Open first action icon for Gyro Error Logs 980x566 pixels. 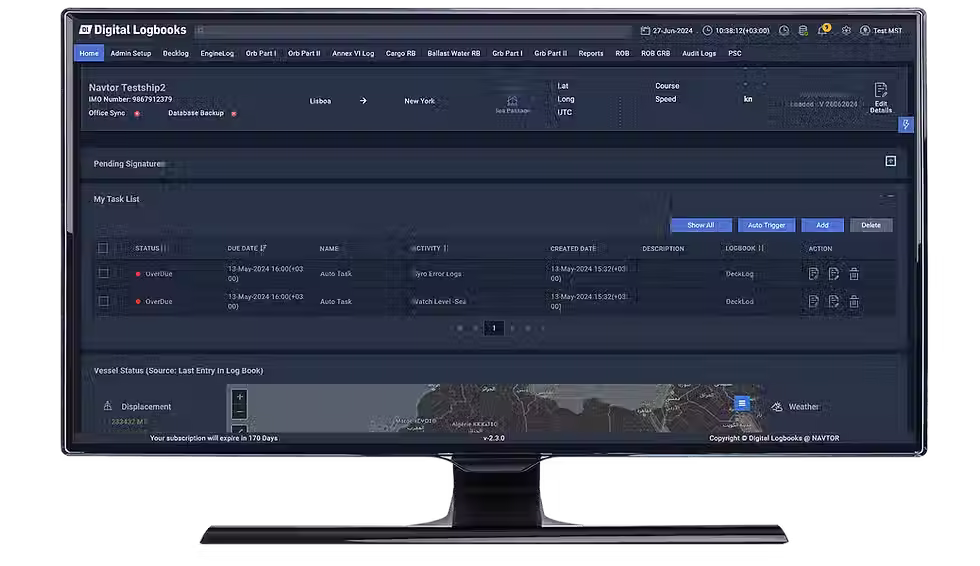coord(813,274)
